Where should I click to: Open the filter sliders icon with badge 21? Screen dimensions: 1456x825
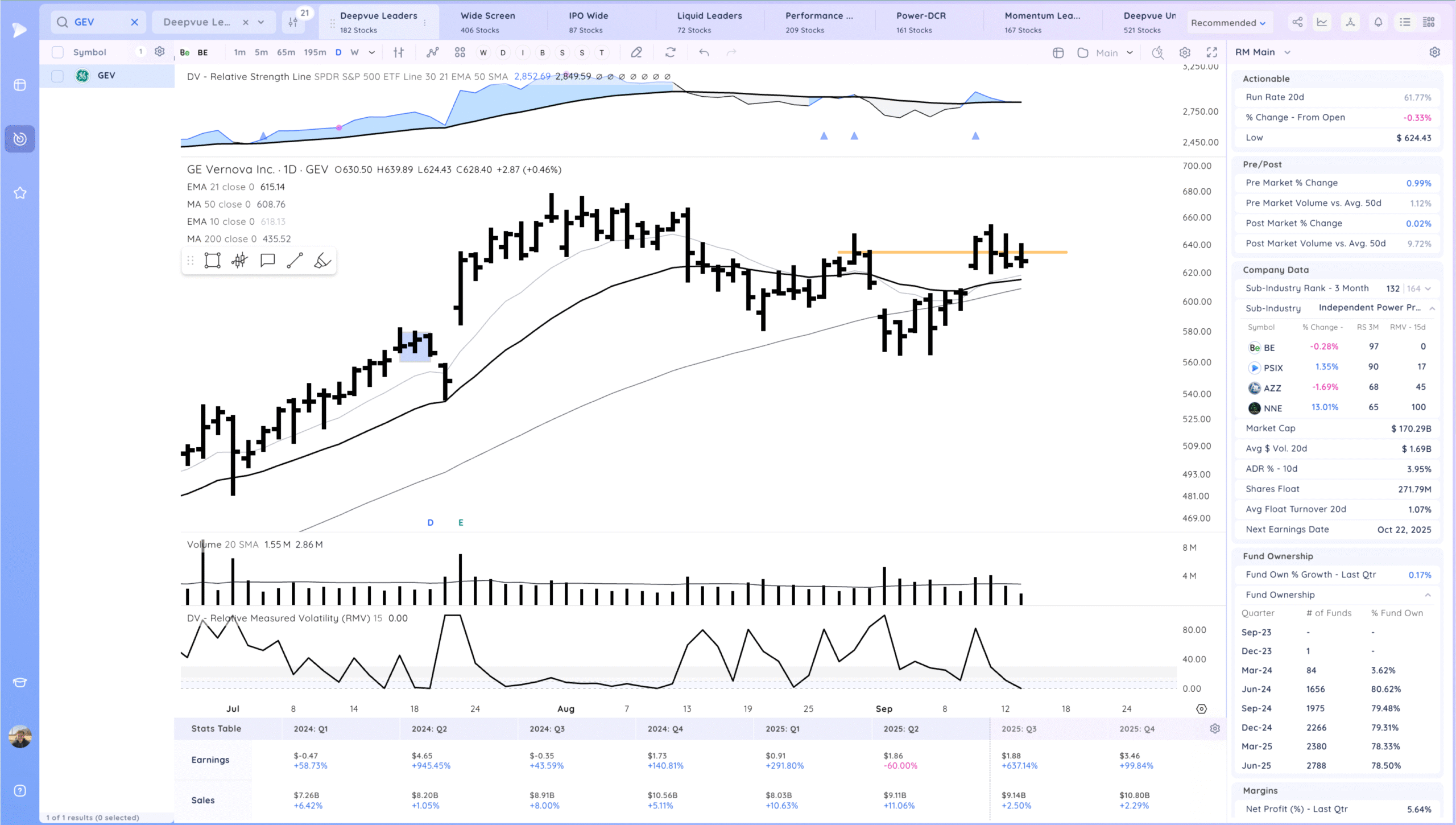293,22
